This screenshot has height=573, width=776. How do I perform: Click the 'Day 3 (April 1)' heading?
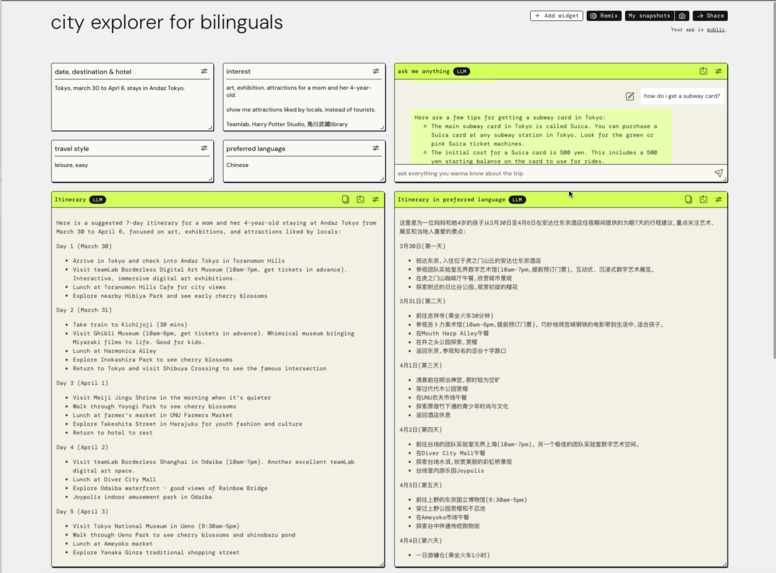click(82, 382)
